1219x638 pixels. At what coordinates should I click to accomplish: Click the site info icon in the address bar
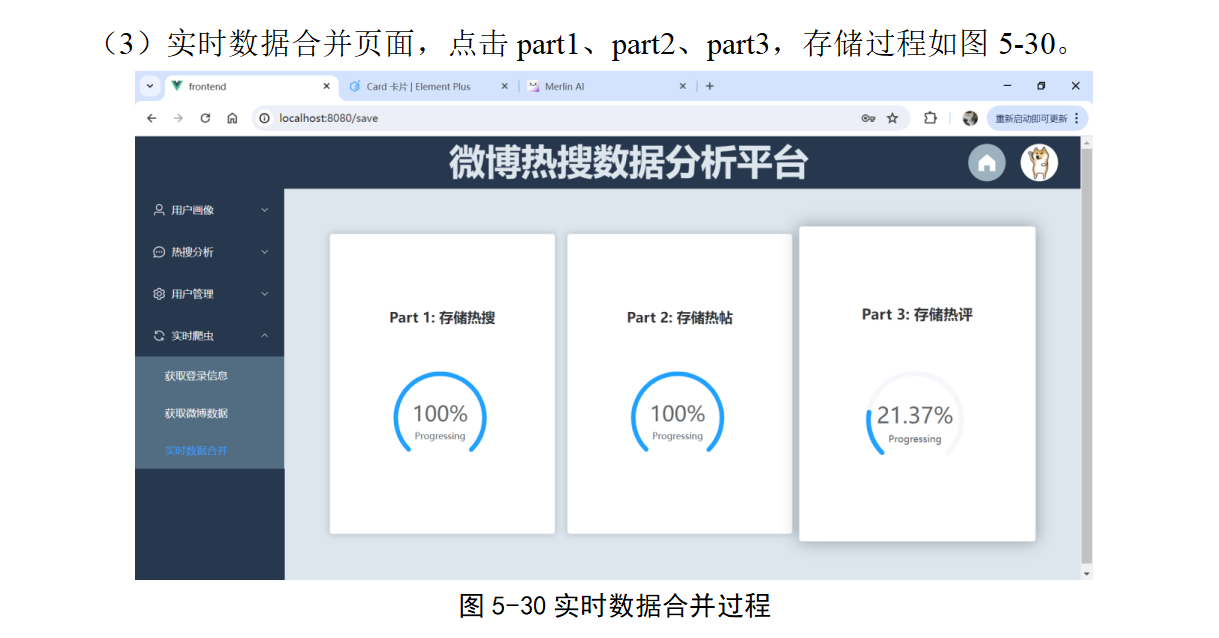265,118
